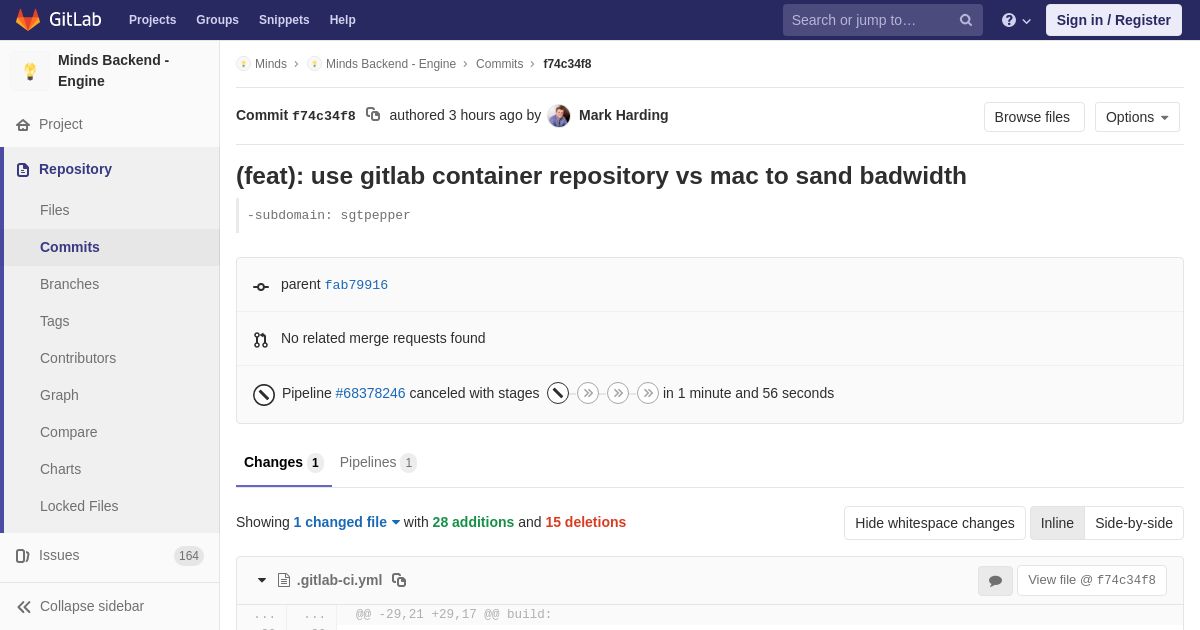Open the Help question mark menu
This screenshot has width=1200, height=630.
1015,20
